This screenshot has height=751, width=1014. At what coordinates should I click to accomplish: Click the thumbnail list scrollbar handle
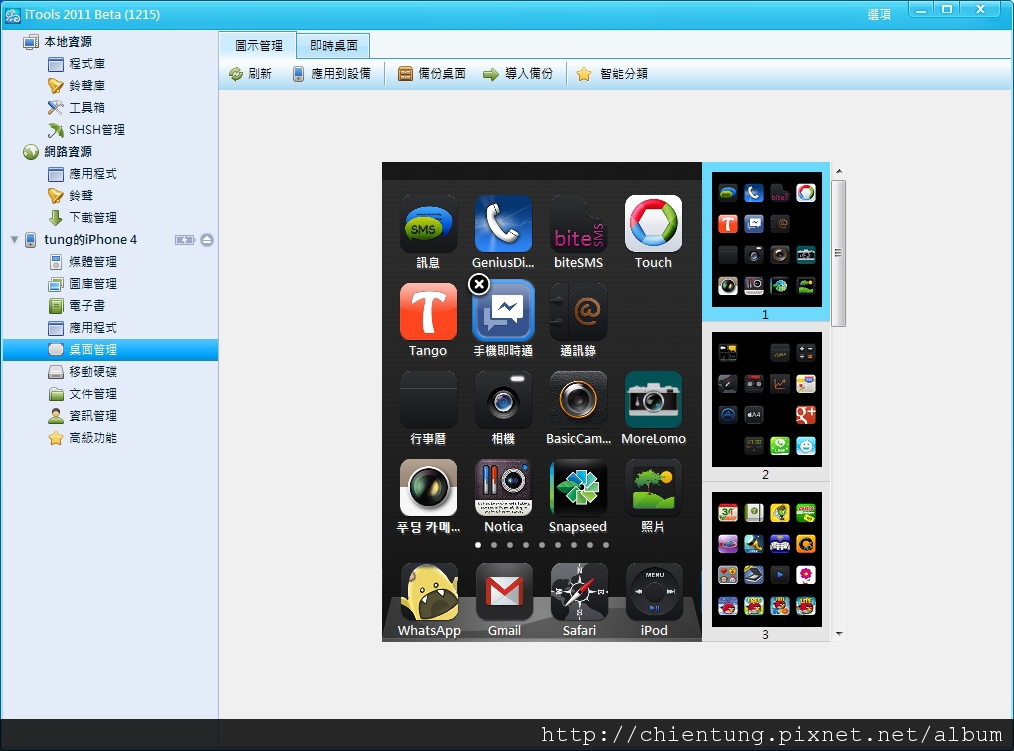(x=839, y=253)
